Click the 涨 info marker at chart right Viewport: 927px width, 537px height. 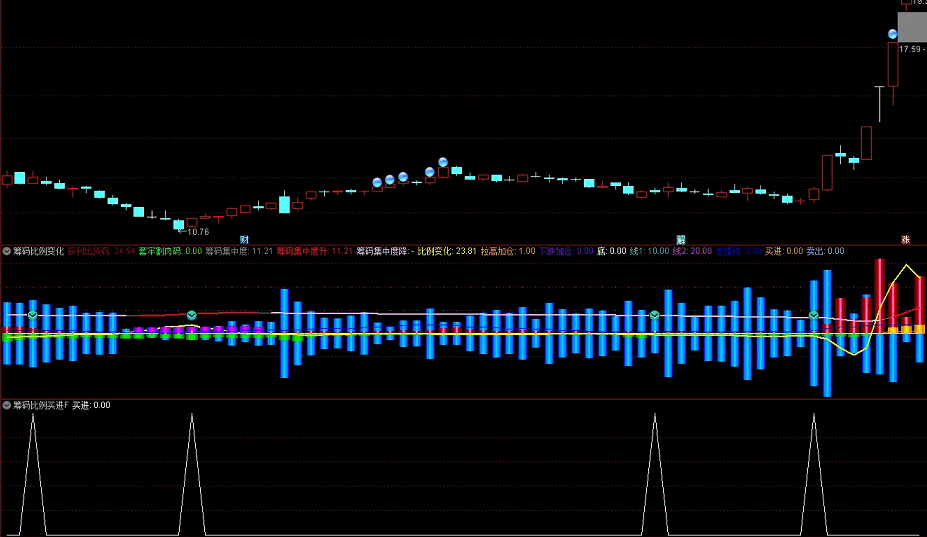click(905, 240)
